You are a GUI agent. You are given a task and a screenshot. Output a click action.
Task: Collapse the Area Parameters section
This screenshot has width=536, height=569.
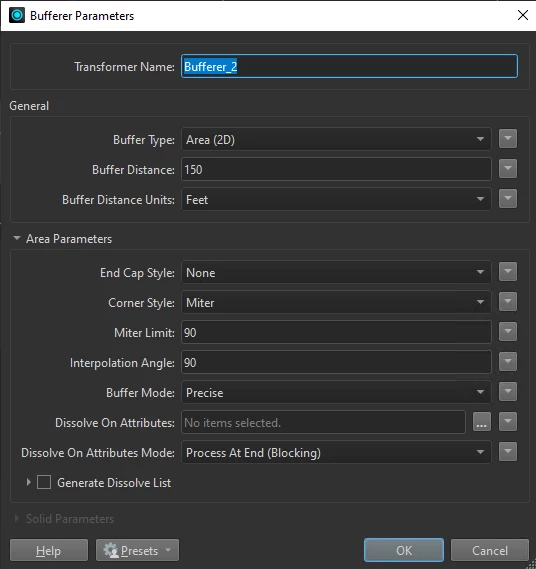[x=17, y=238]
